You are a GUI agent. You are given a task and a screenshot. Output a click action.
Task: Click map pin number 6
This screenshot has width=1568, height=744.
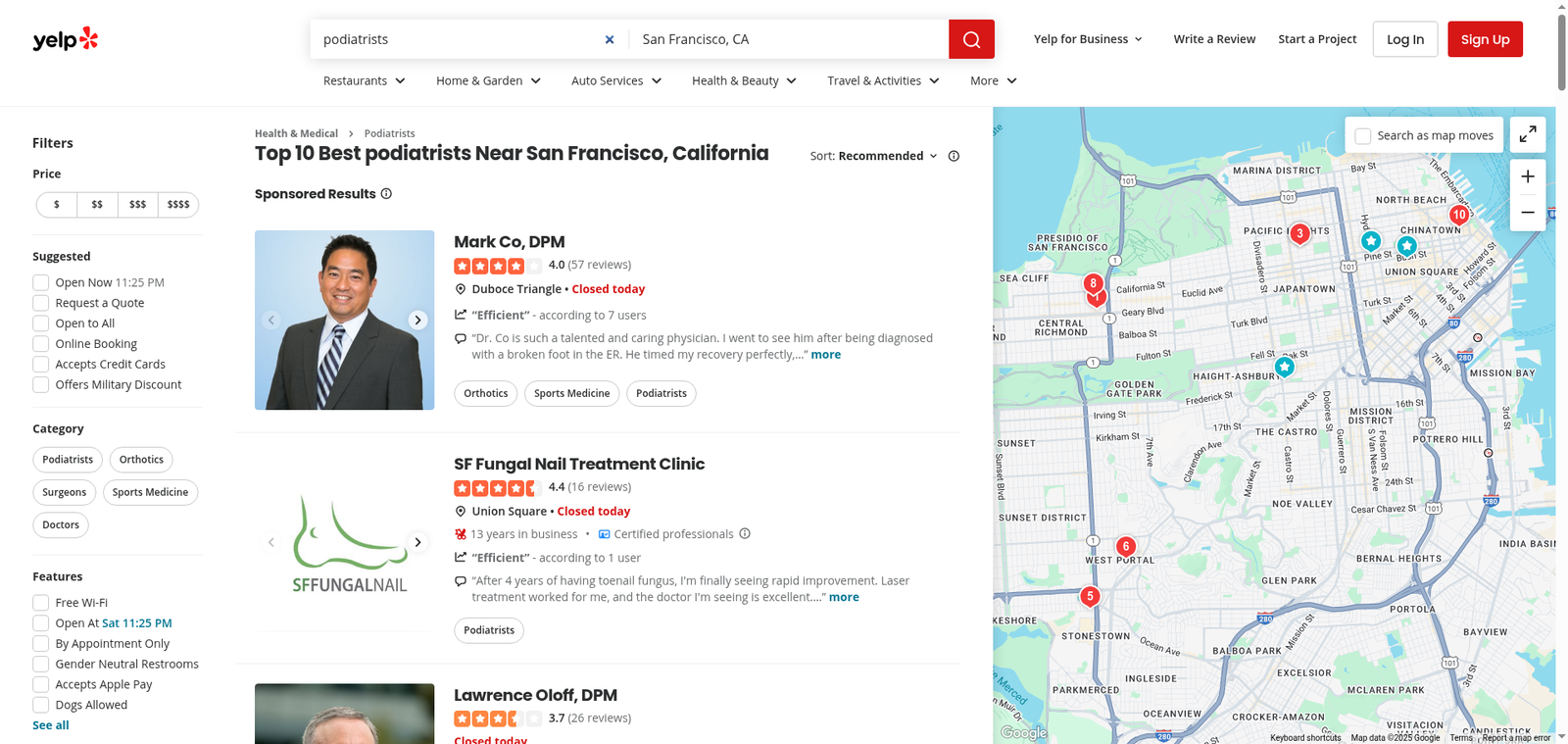pos(1126,546)
